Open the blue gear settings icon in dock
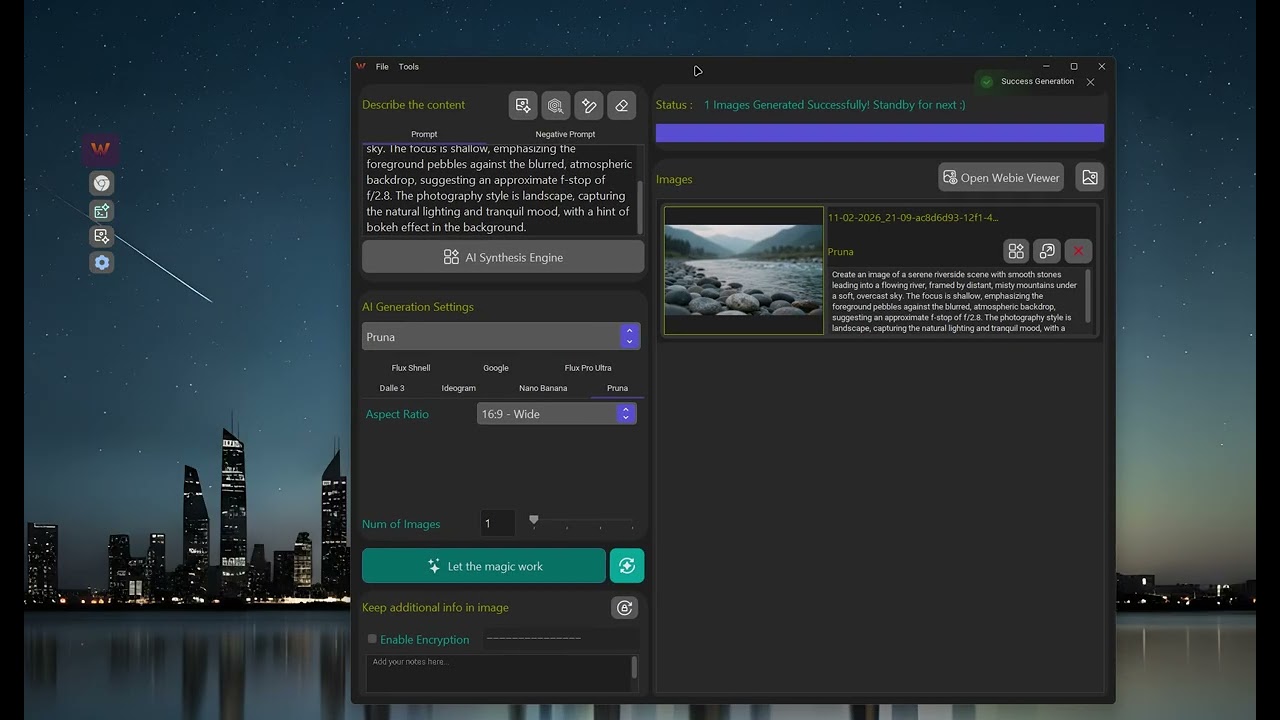1280x720 pixels. pos(101,262)
